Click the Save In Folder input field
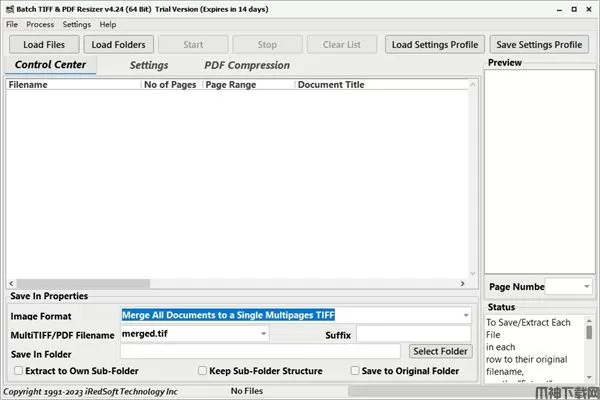 tap(260, 352)
